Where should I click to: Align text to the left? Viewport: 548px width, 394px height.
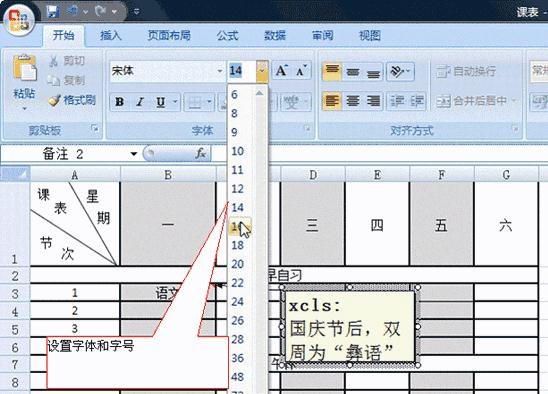(331, 101)
